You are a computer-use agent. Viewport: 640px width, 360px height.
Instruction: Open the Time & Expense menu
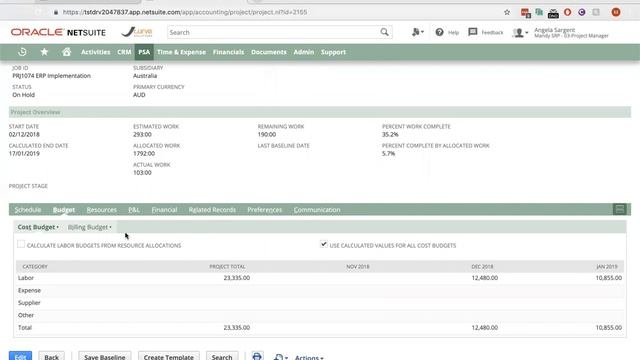(181, 52)
